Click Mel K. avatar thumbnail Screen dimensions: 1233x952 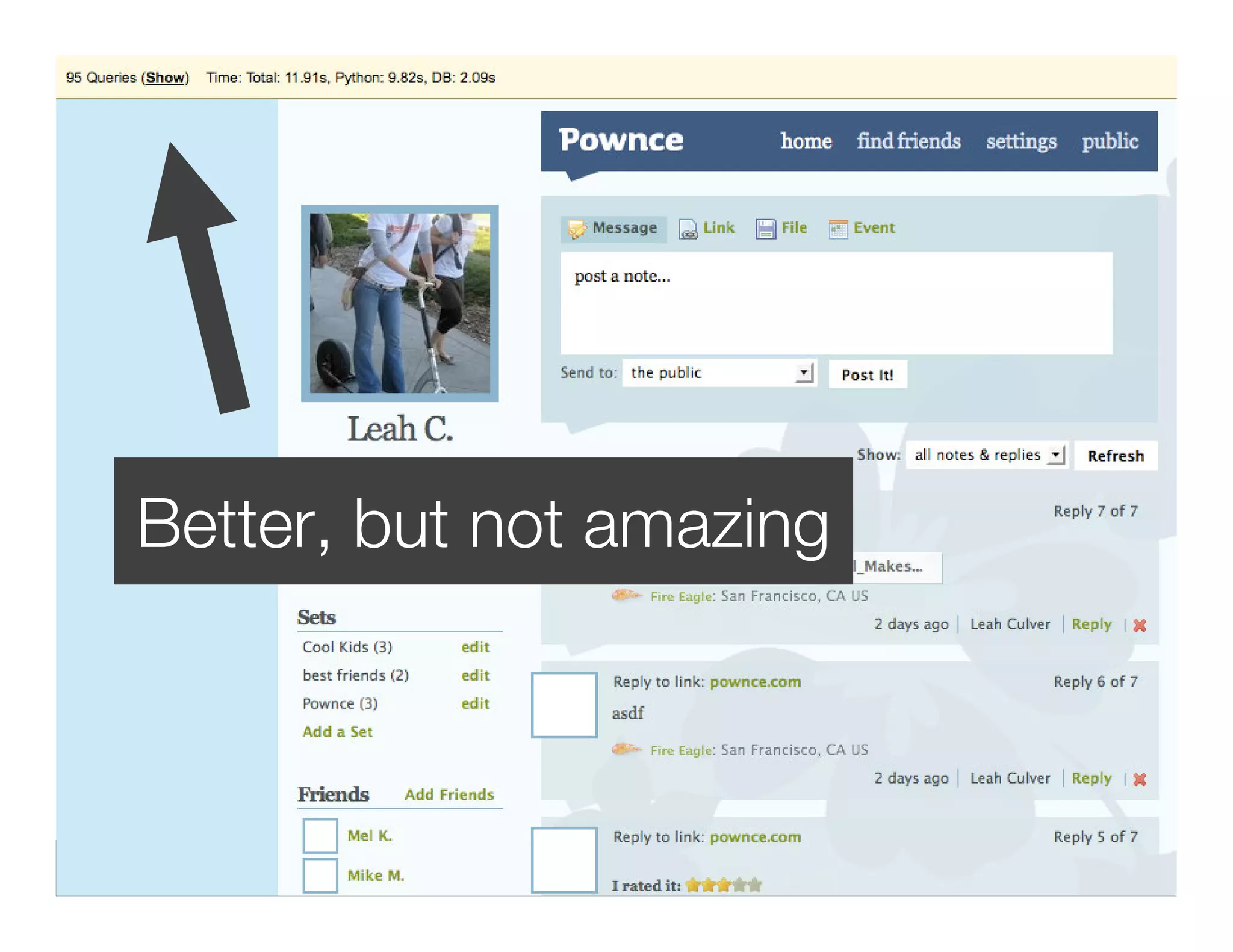(320, 836)
